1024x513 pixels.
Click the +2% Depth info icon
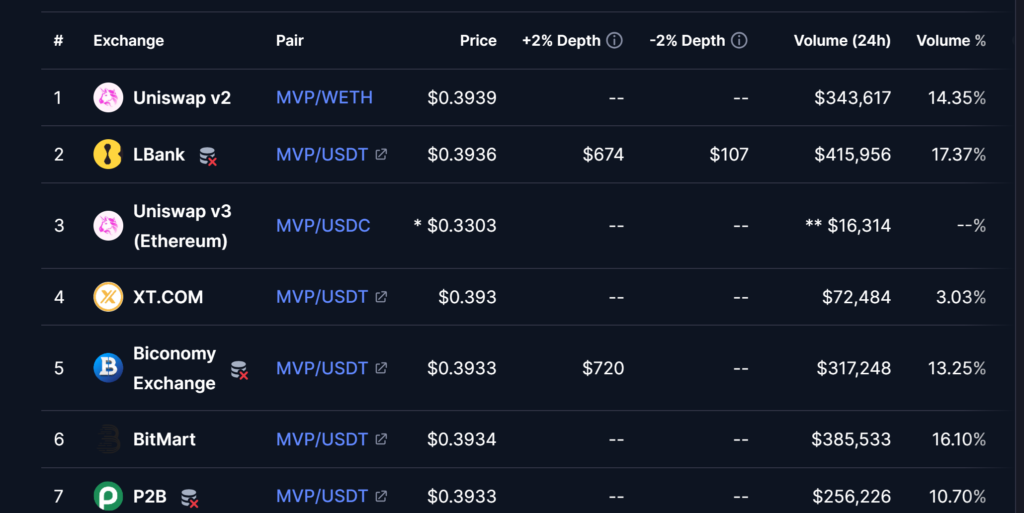point(614,41)
